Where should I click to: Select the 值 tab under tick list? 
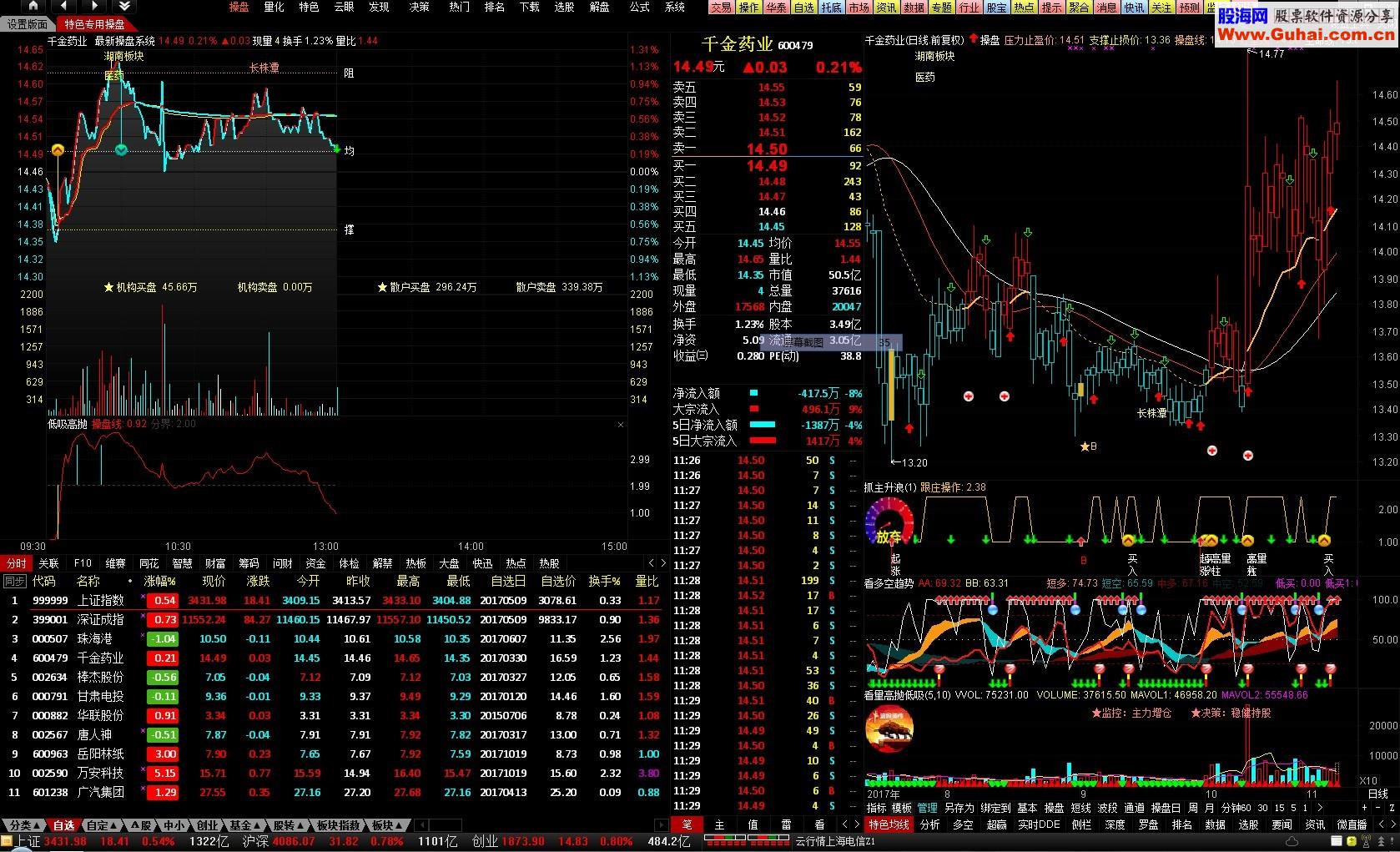point(752,824)
